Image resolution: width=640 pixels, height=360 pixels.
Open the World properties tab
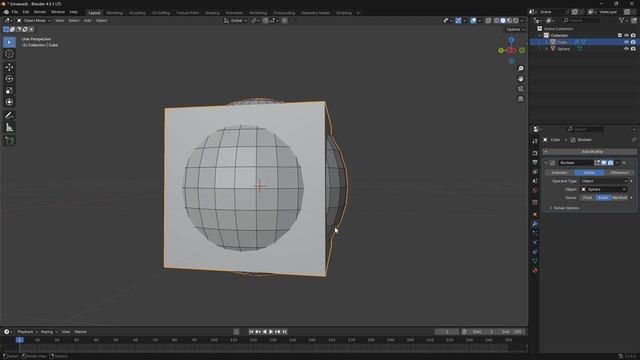pos(535,190)
